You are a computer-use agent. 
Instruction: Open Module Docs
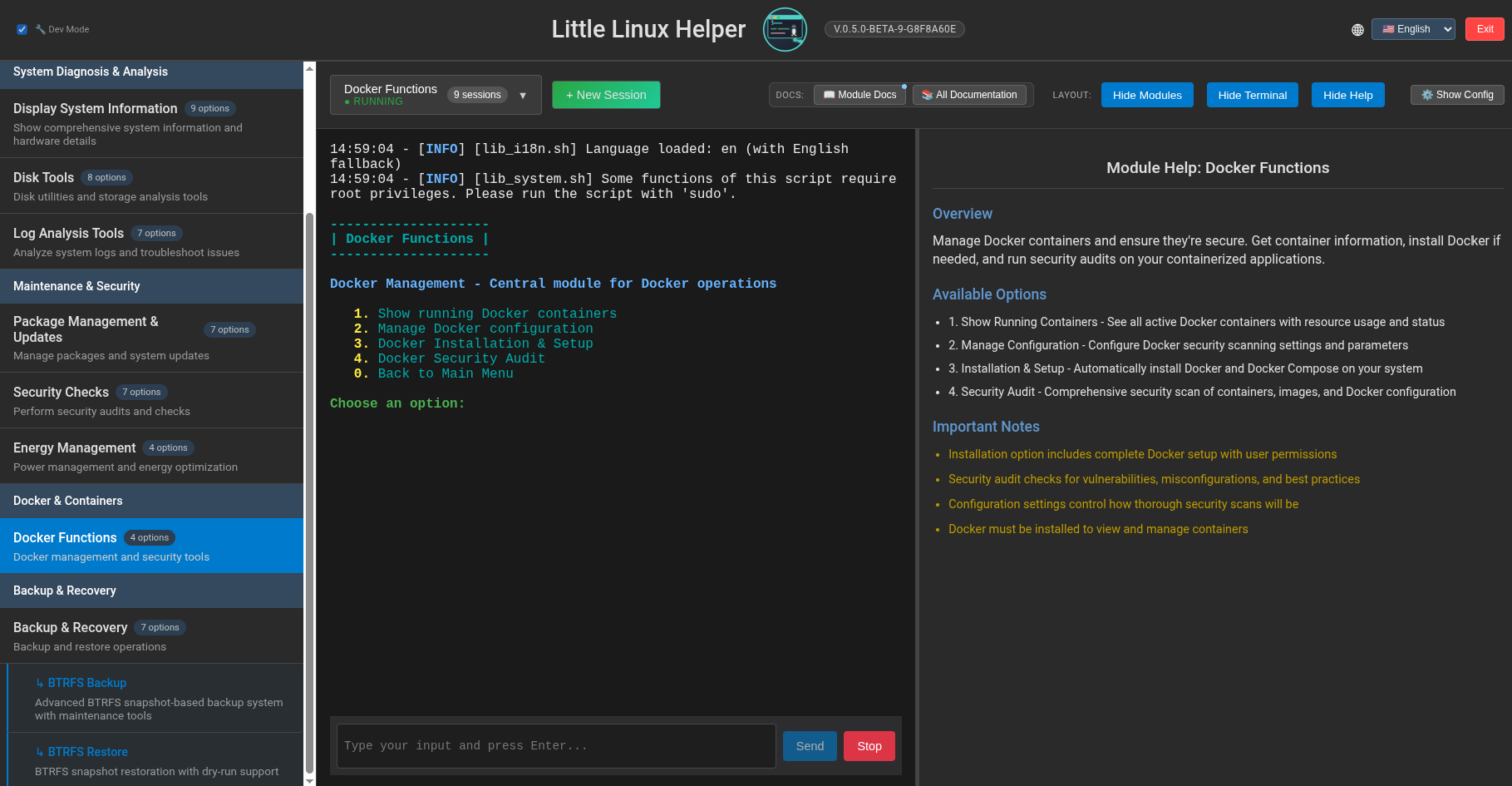click(x=859, y=95)
